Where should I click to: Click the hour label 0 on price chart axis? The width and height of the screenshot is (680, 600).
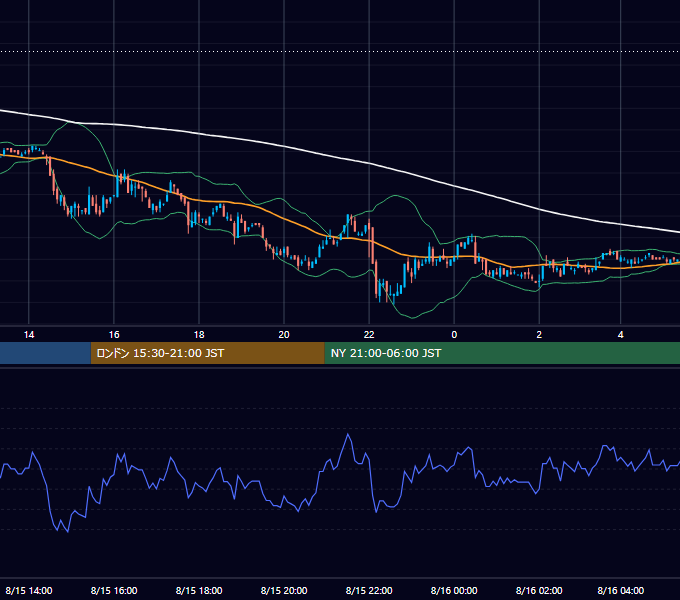point(454,335)
